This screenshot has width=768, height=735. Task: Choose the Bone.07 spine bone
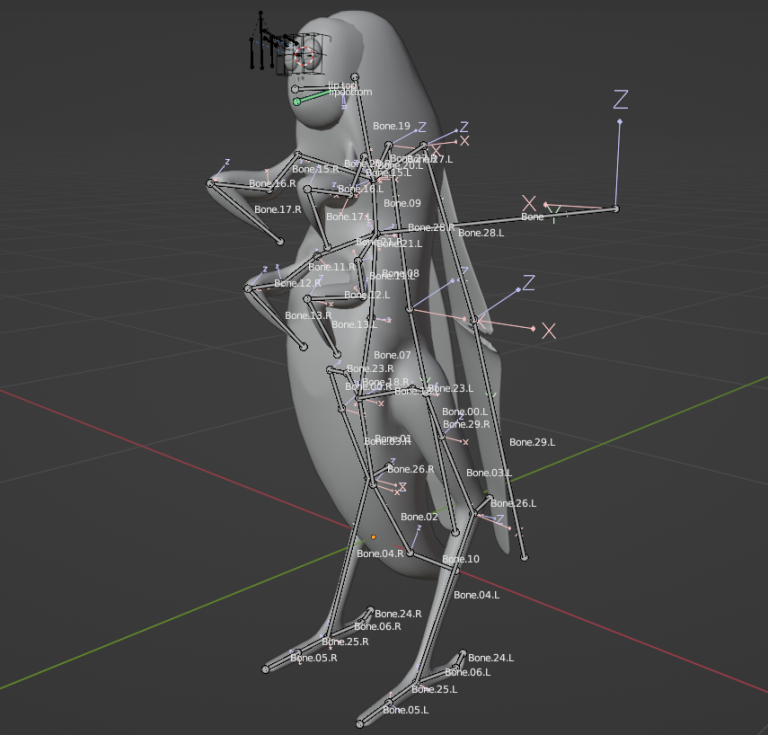point(392,355)
